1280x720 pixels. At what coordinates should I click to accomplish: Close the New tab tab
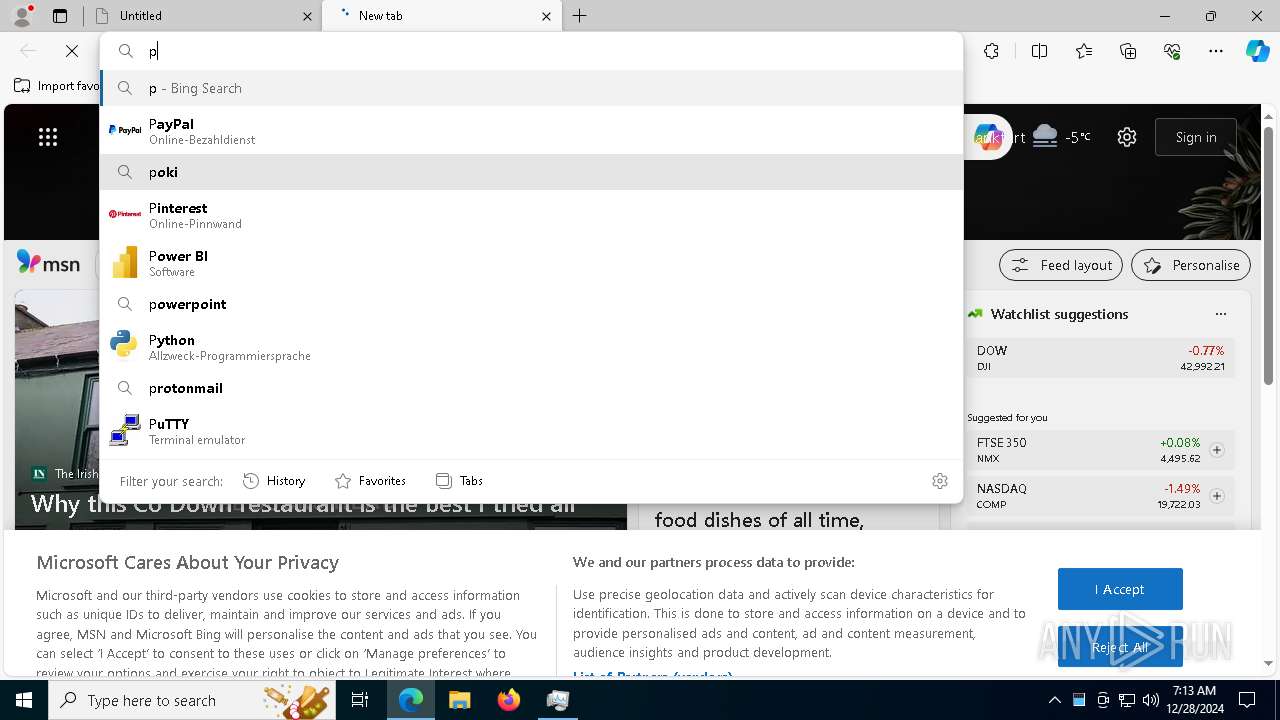click(x=546, y=16)
